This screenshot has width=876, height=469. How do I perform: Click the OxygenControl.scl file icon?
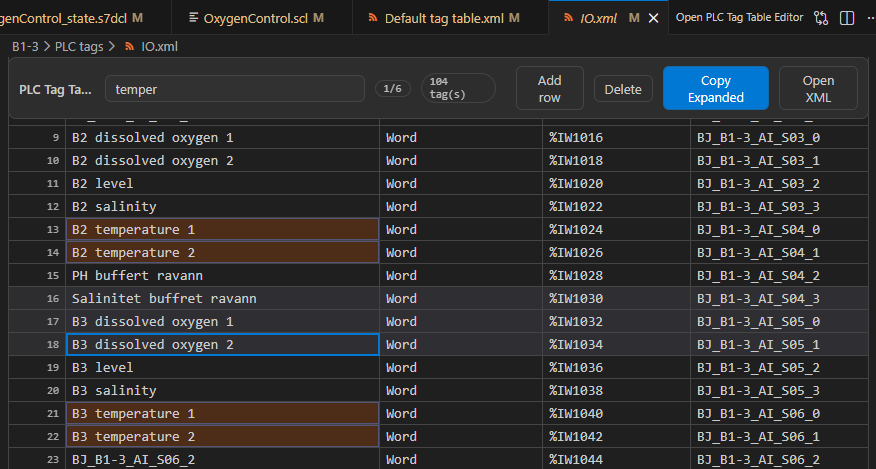193,18
